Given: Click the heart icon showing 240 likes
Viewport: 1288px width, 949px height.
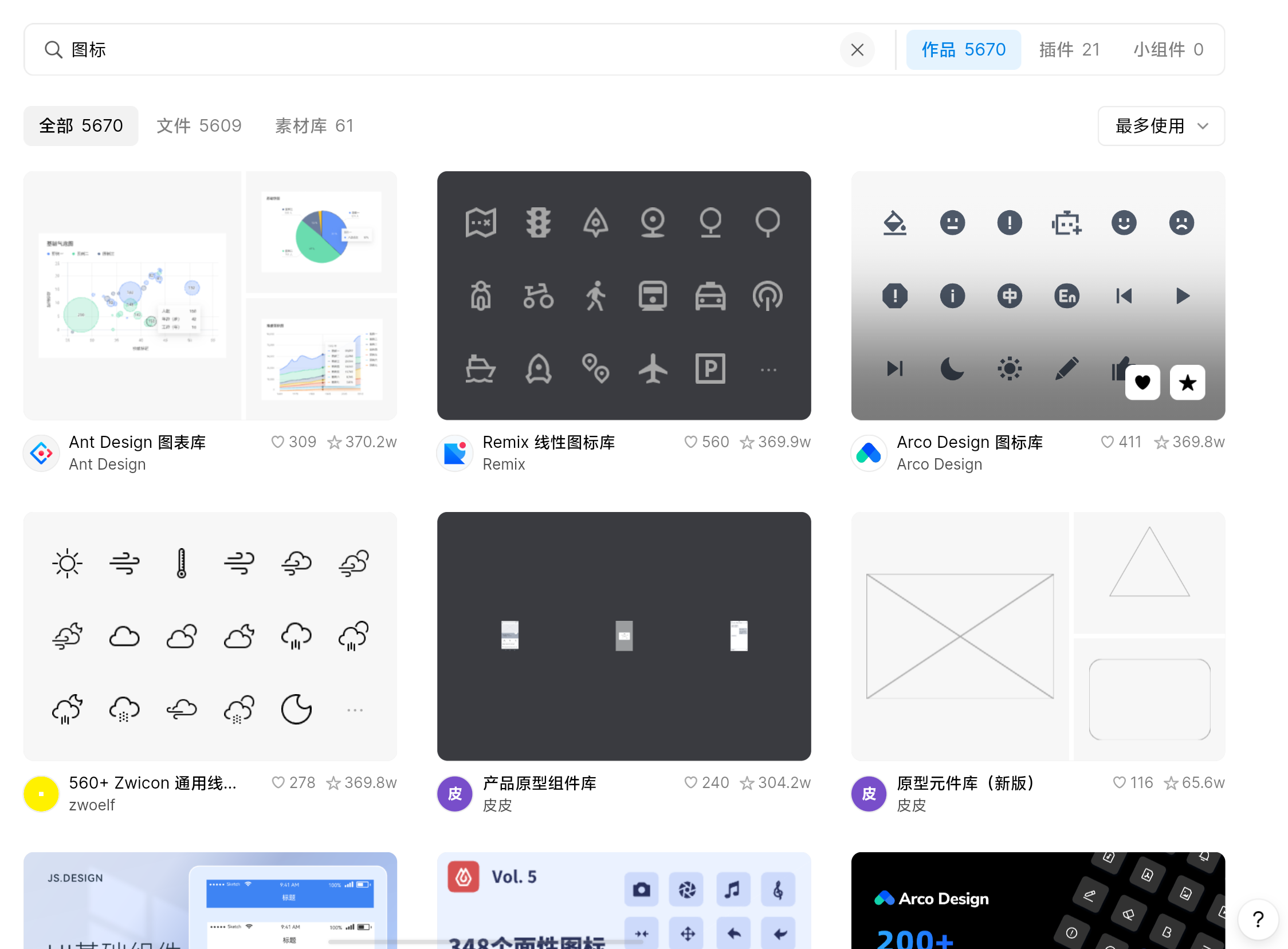Looking at the screenshot, I should coord(690,782).
